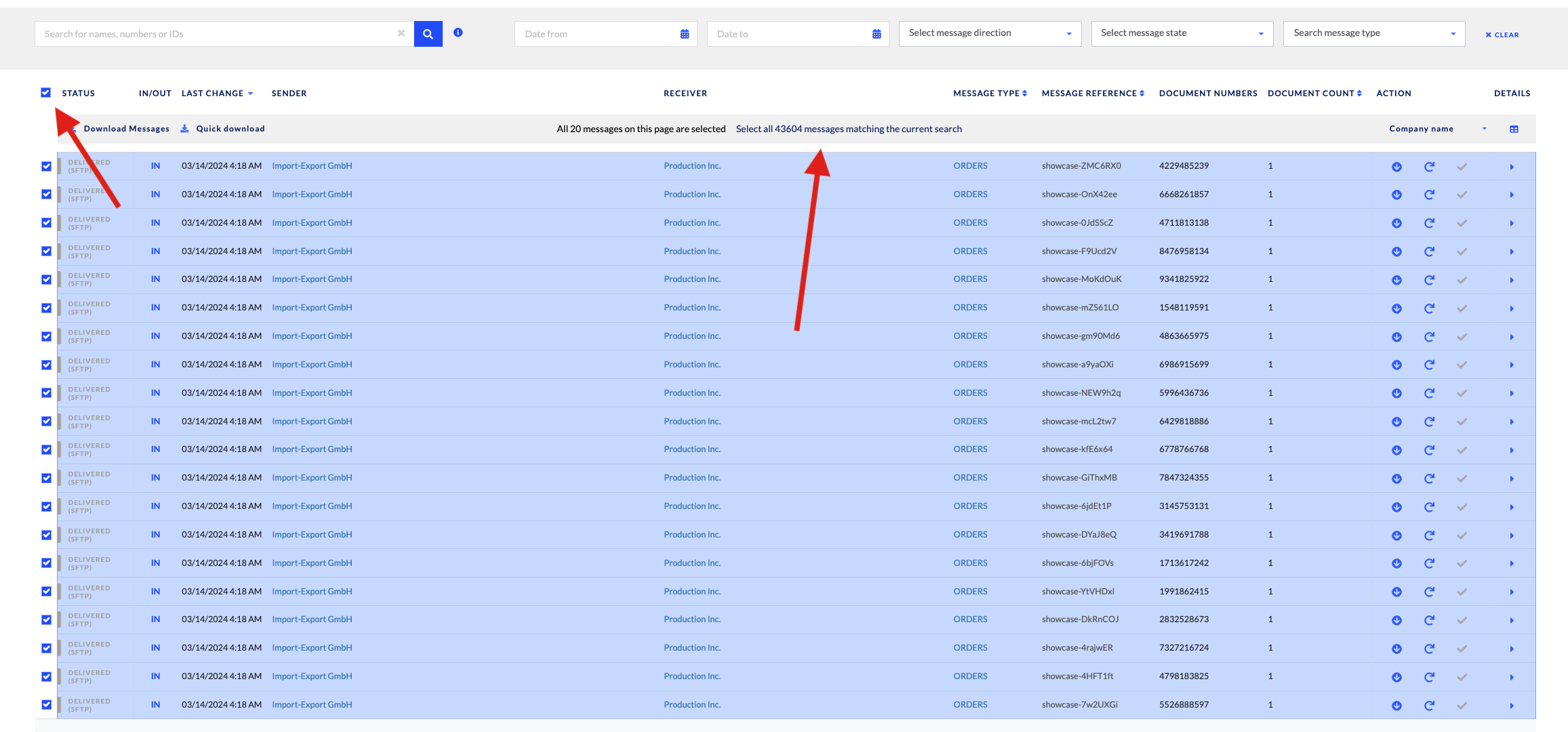The image size is (1568, 732).
Task: Open the table column layout icon
Action: click(x=1514, y=129)
